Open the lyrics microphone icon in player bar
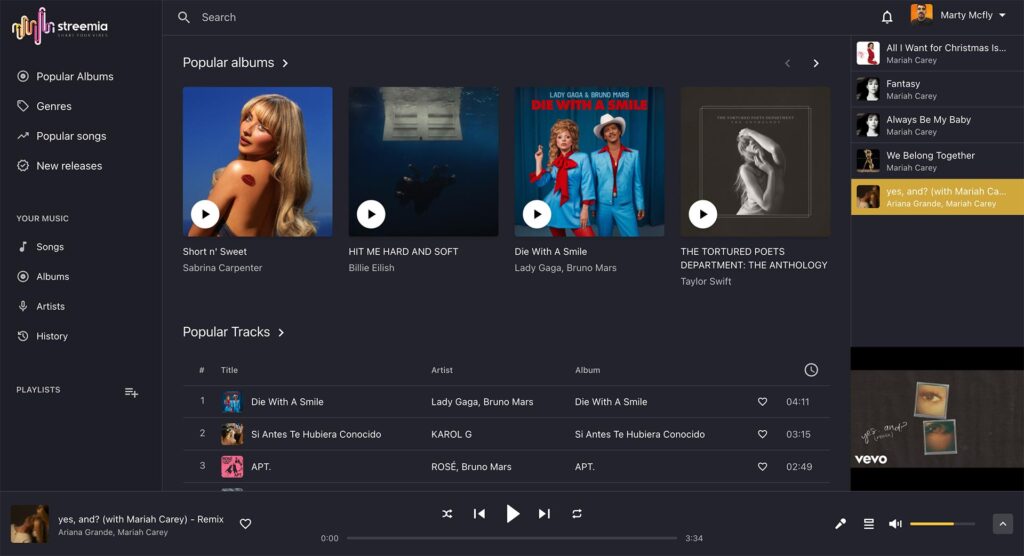 tap(841, 524)
